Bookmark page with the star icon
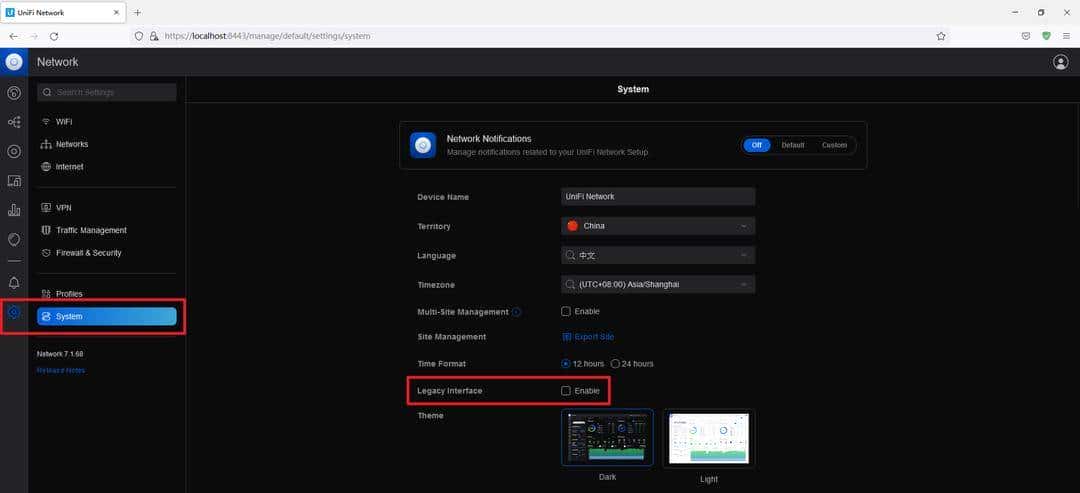1080x493 pixels. pos(941,36)
